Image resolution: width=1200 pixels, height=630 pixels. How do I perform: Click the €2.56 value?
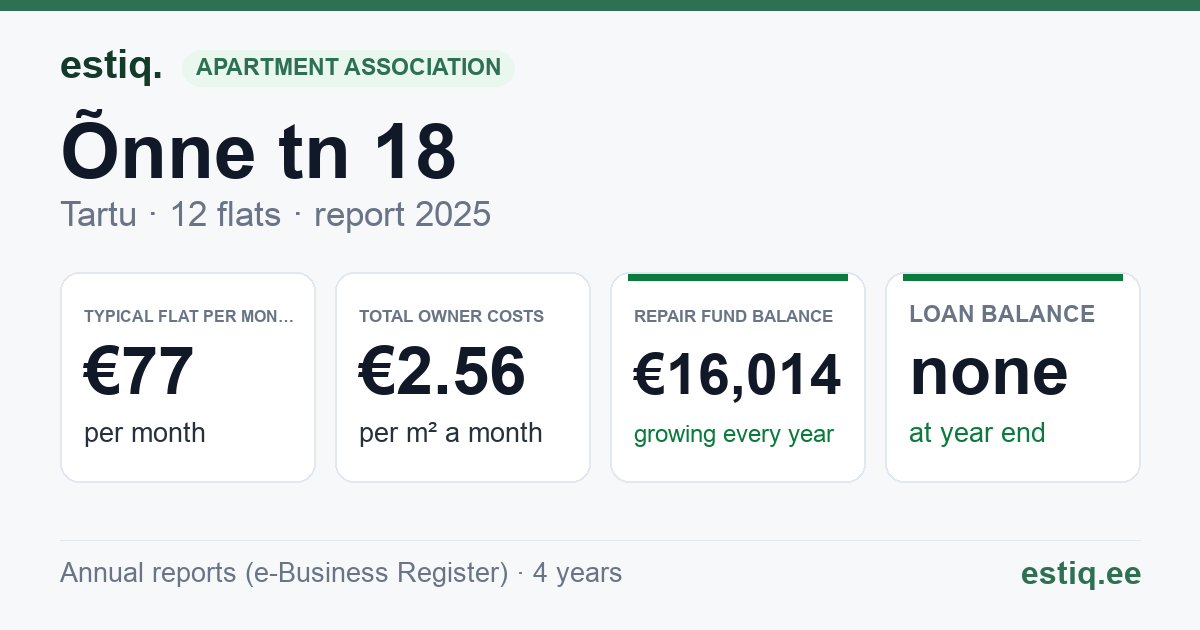pyautogui.click(x=442, y=372)
